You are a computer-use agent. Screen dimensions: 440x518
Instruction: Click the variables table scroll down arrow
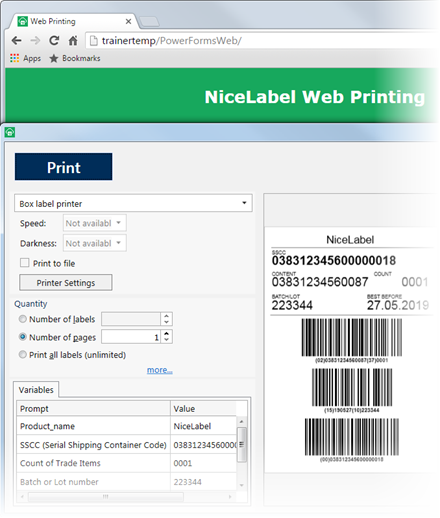click(x=242, y=485)
